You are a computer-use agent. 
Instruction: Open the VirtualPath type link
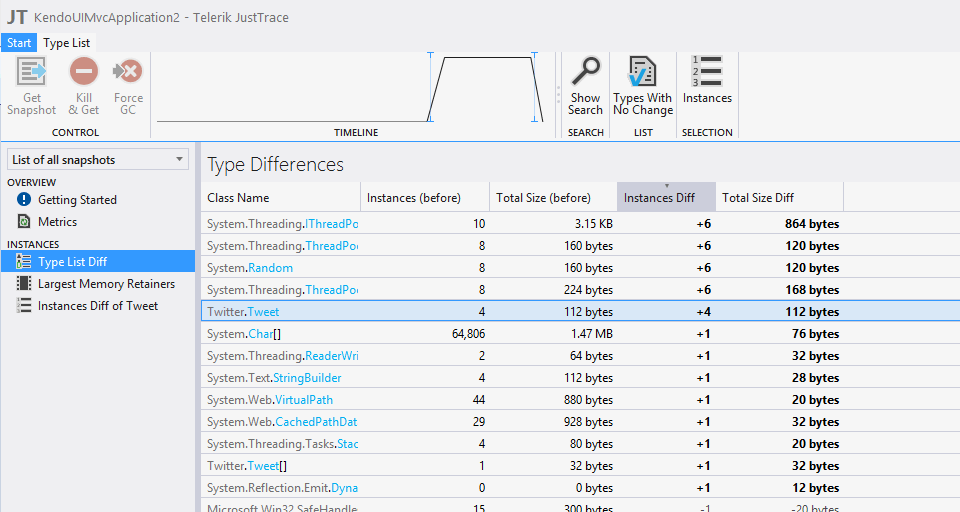(x=304, y=400)
